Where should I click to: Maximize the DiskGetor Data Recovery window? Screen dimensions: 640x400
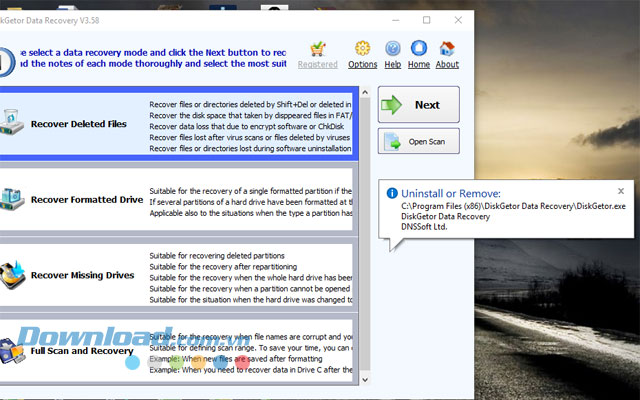(427, 19)
